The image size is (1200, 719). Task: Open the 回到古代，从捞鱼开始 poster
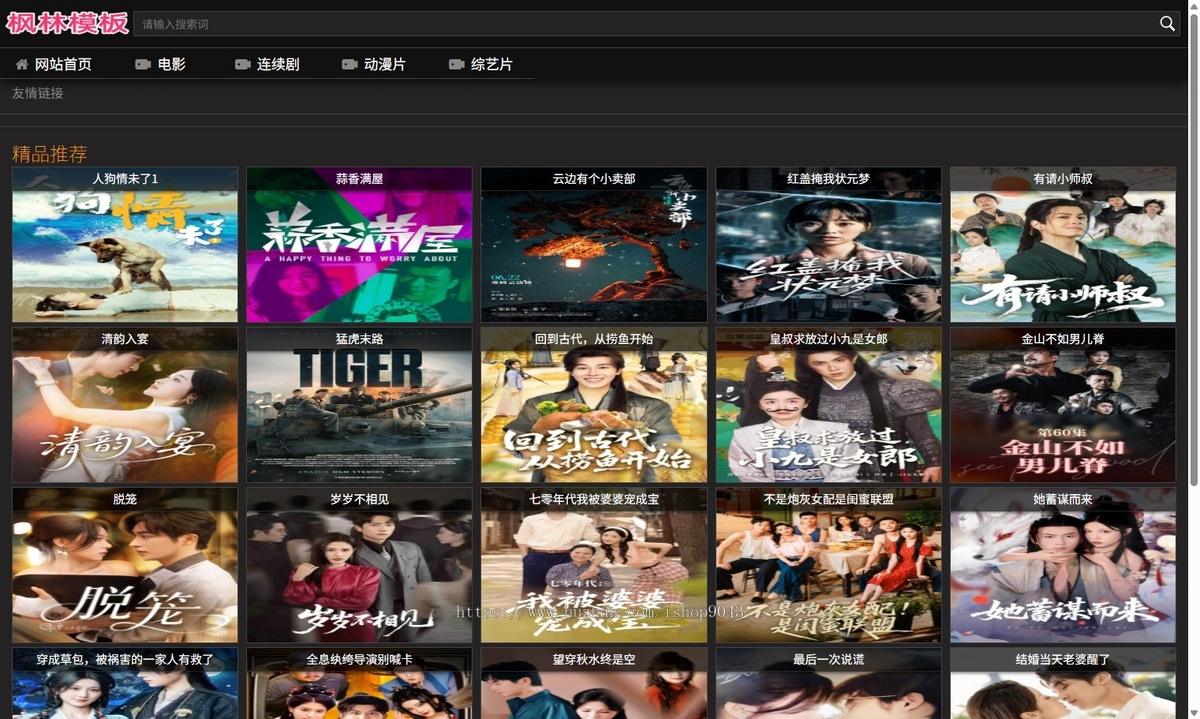point(594,405)
